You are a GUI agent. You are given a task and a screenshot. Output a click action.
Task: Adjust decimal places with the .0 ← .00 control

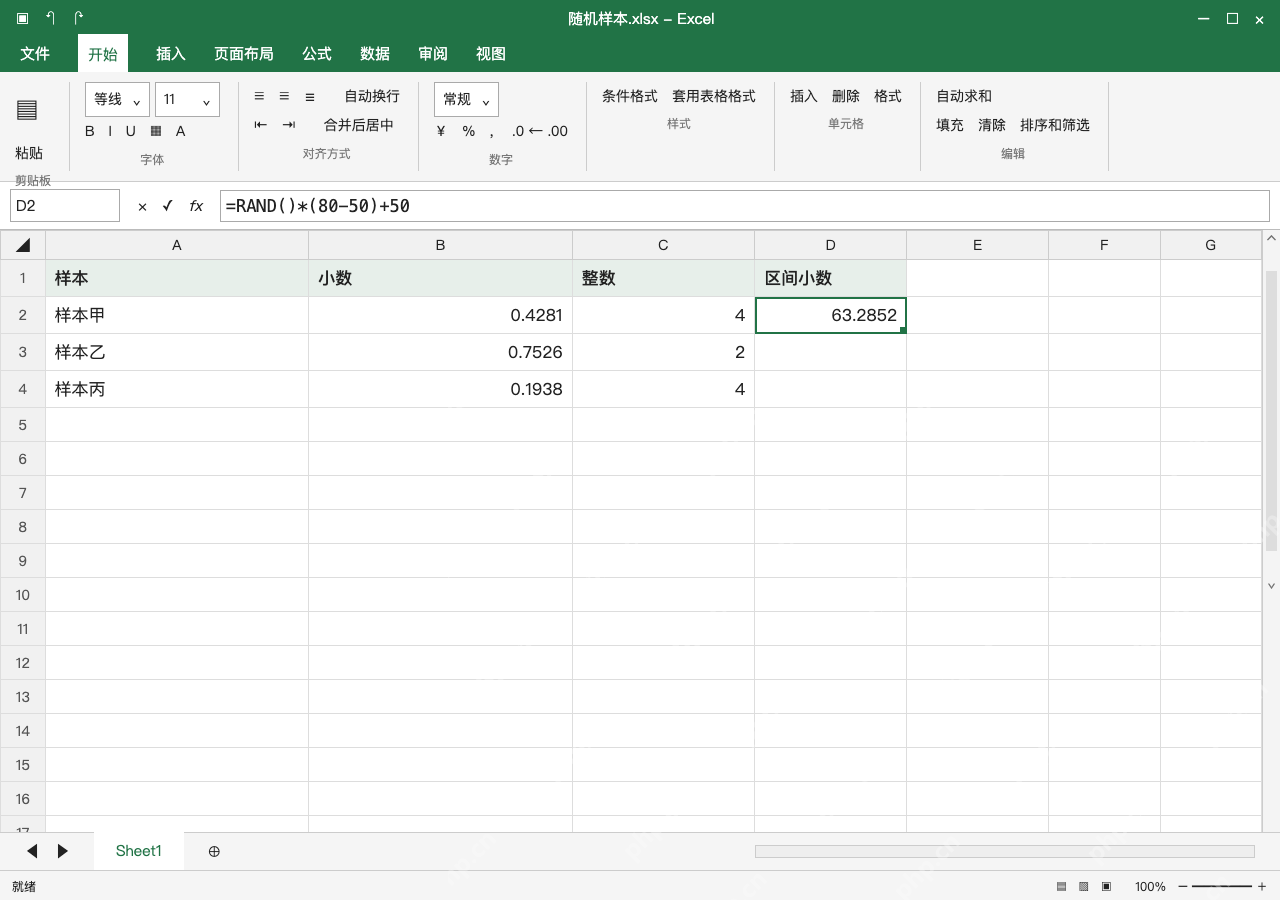pyautogui.click(x=539, y=131)
